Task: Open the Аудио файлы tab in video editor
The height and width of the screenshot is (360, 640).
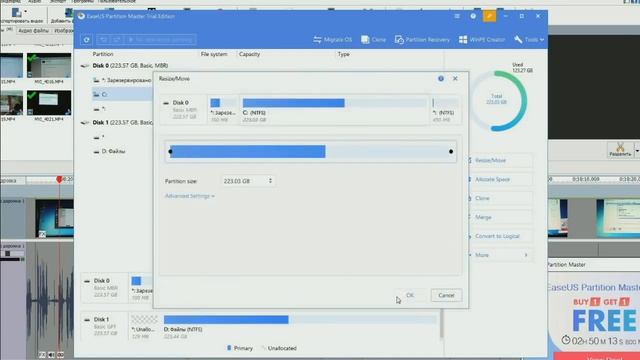Action: 33,31
